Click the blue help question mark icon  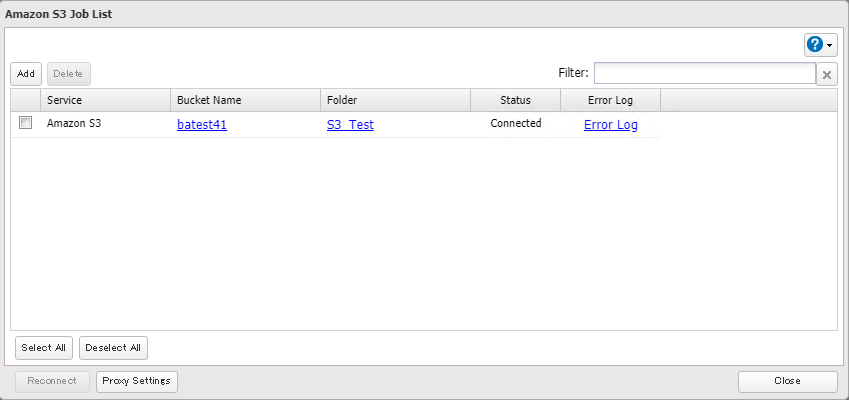click(815, 45)
